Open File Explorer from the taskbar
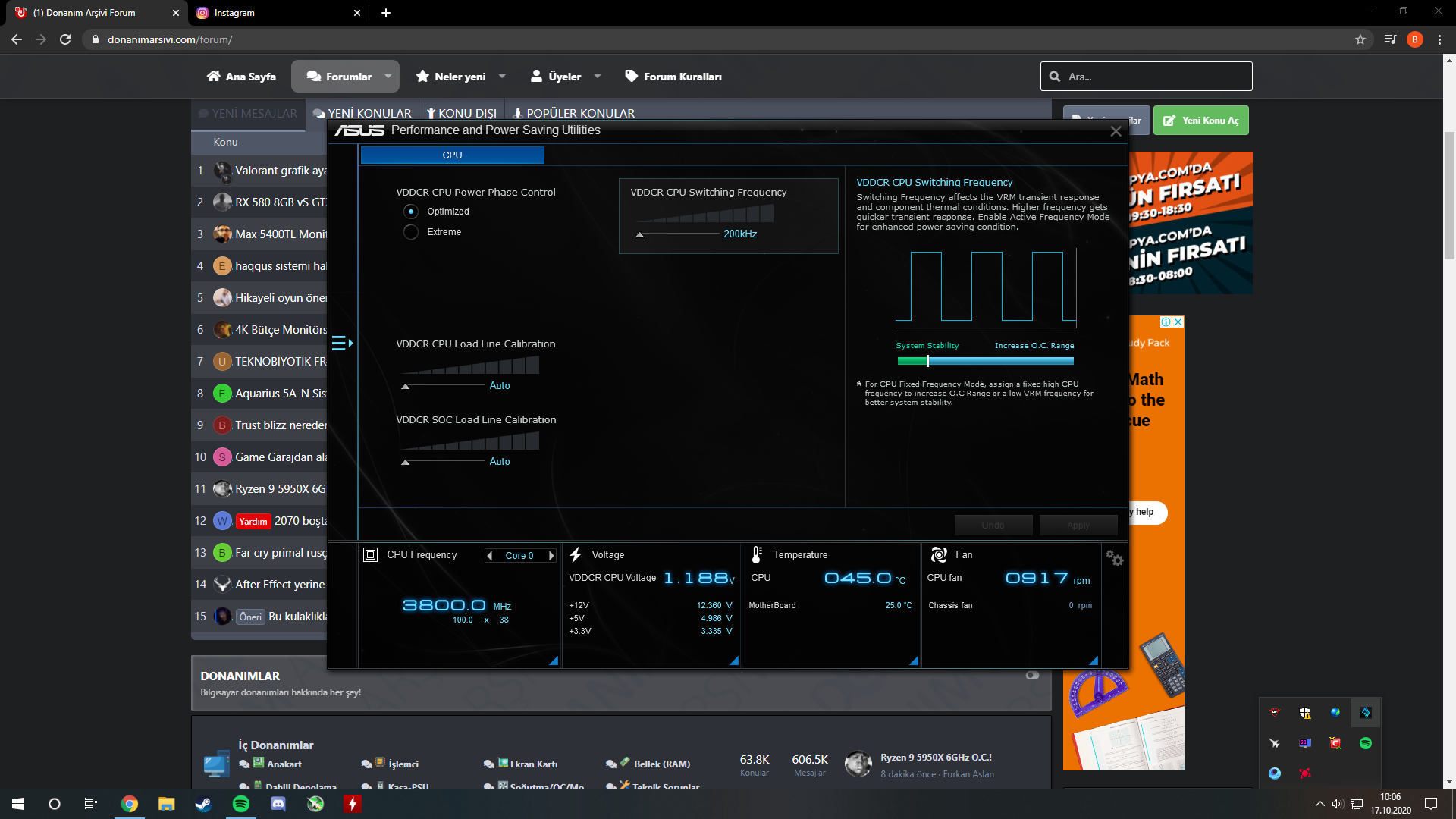 tap(166, 804)
